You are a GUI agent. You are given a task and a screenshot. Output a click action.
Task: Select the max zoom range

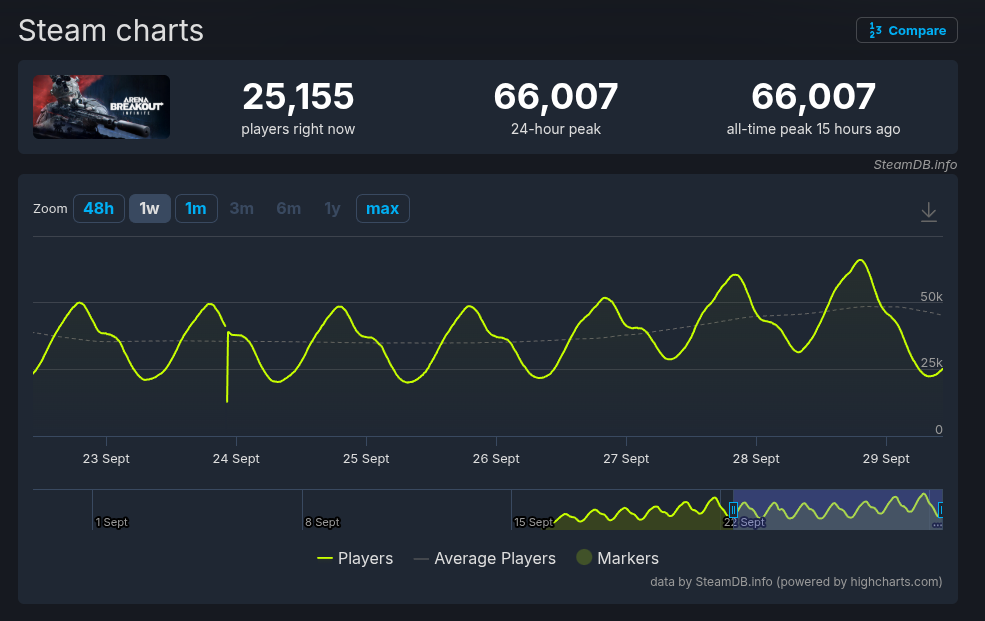click(x=383, y=208)
